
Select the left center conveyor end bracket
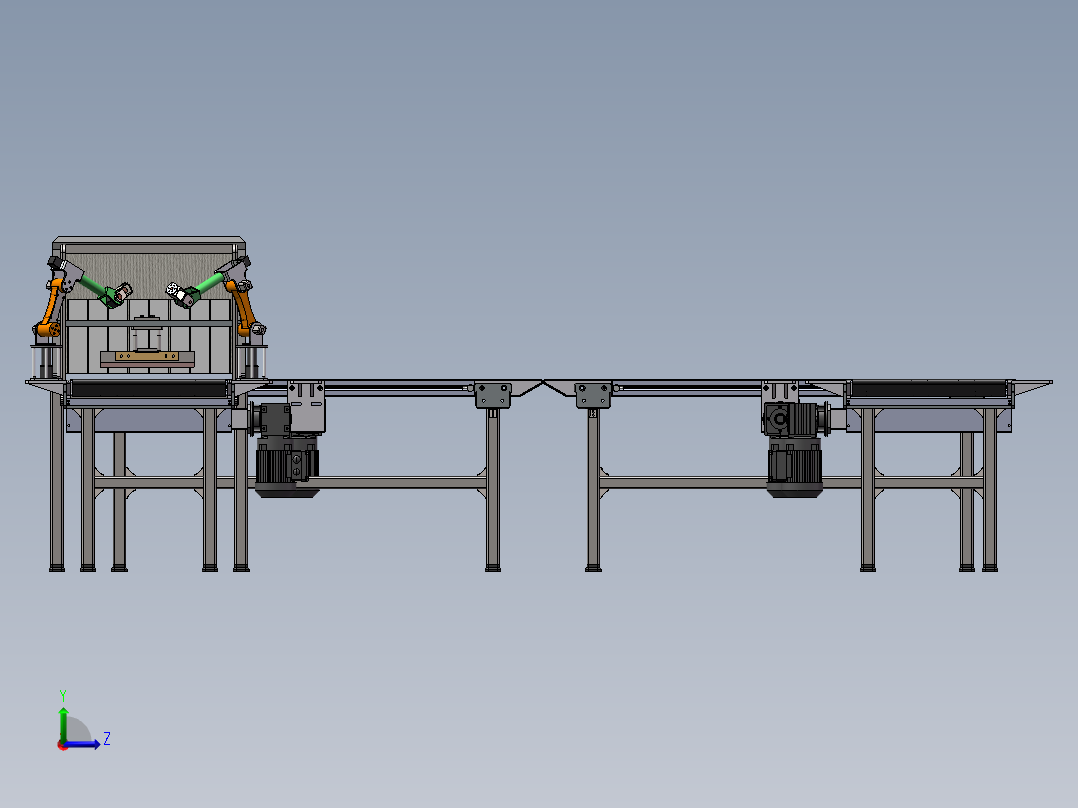[x=492, y=395]
